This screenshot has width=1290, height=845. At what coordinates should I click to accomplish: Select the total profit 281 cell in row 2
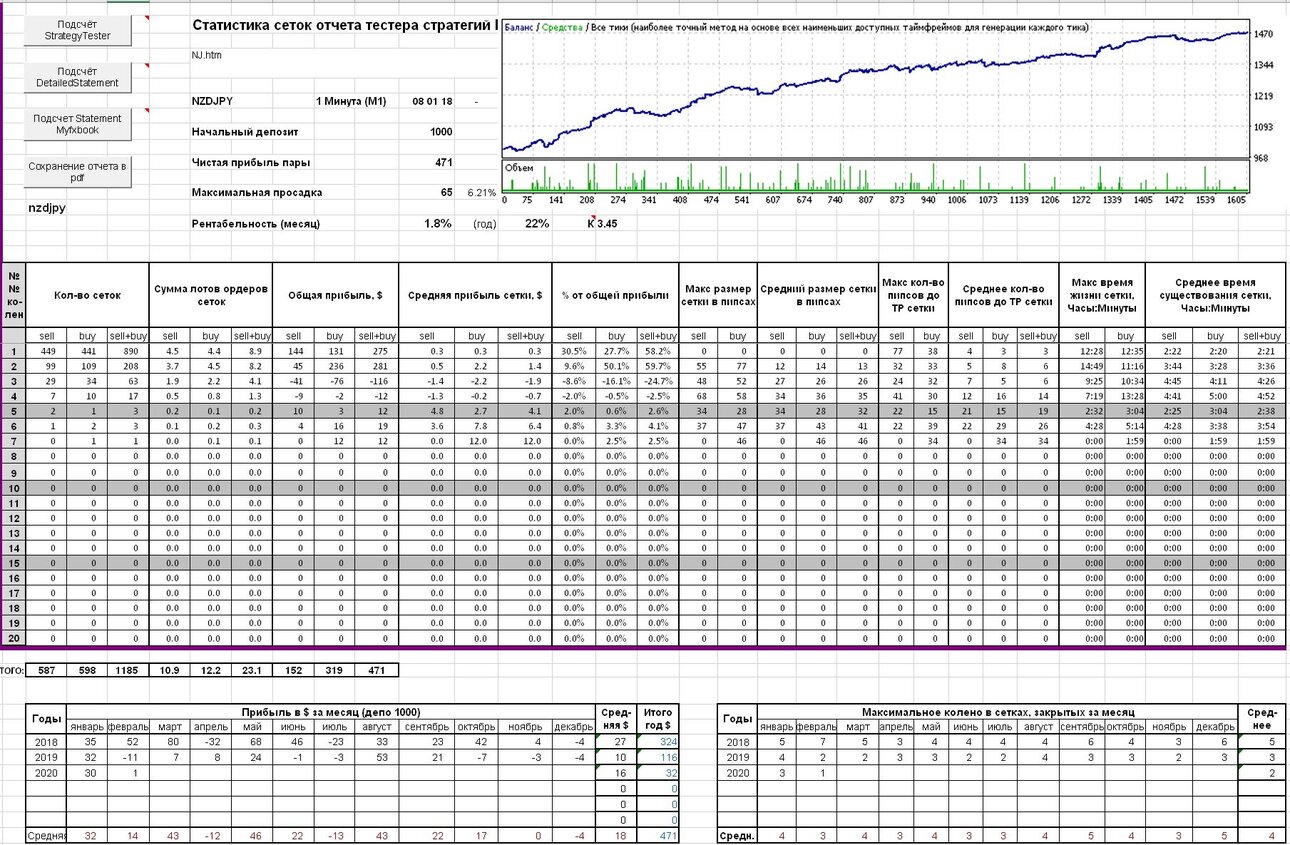click(377, 367)
